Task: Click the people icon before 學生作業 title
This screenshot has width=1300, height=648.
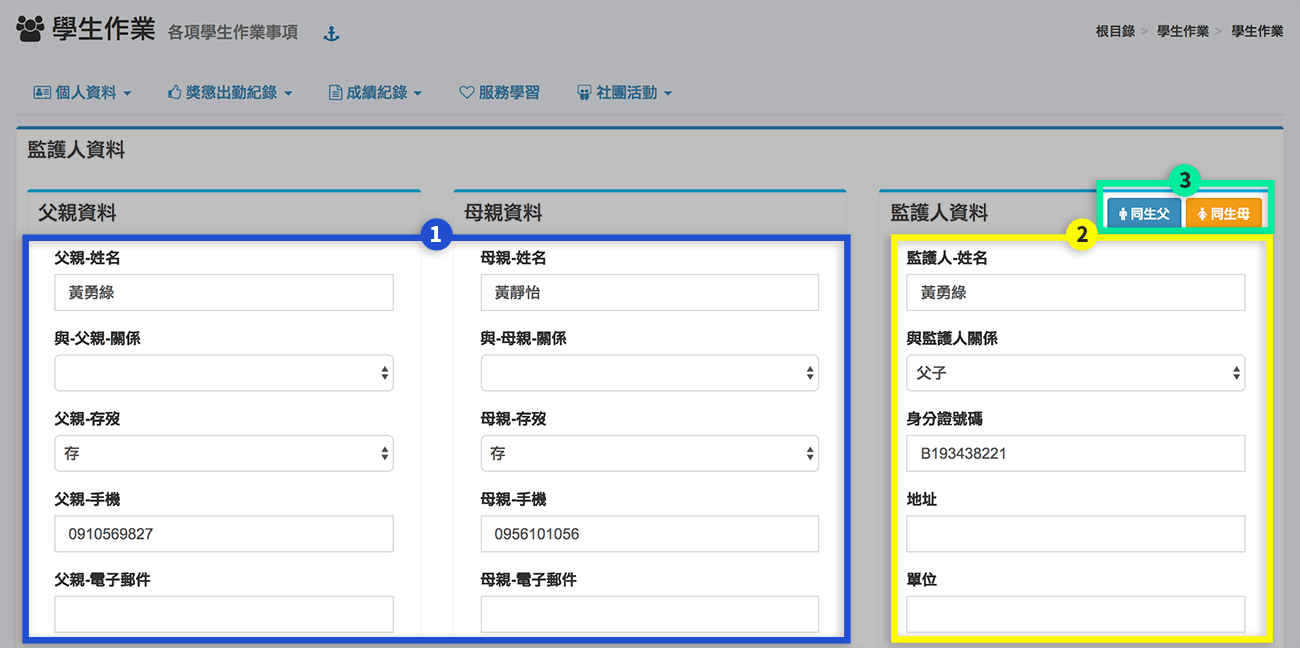Action: (x=31, y=30)
